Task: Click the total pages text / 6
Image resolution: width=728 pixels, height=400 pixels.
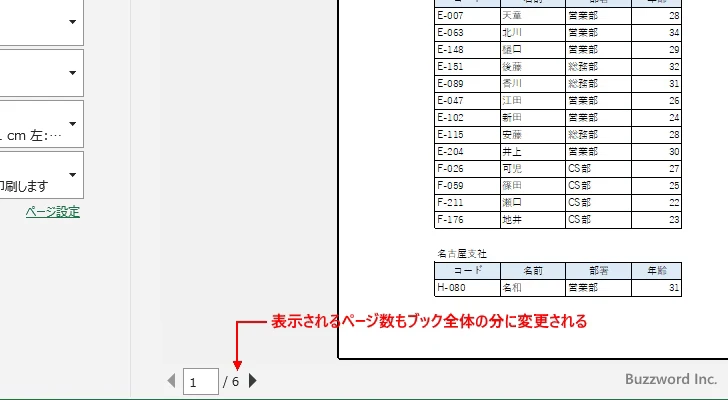Action: pos(231,382)
